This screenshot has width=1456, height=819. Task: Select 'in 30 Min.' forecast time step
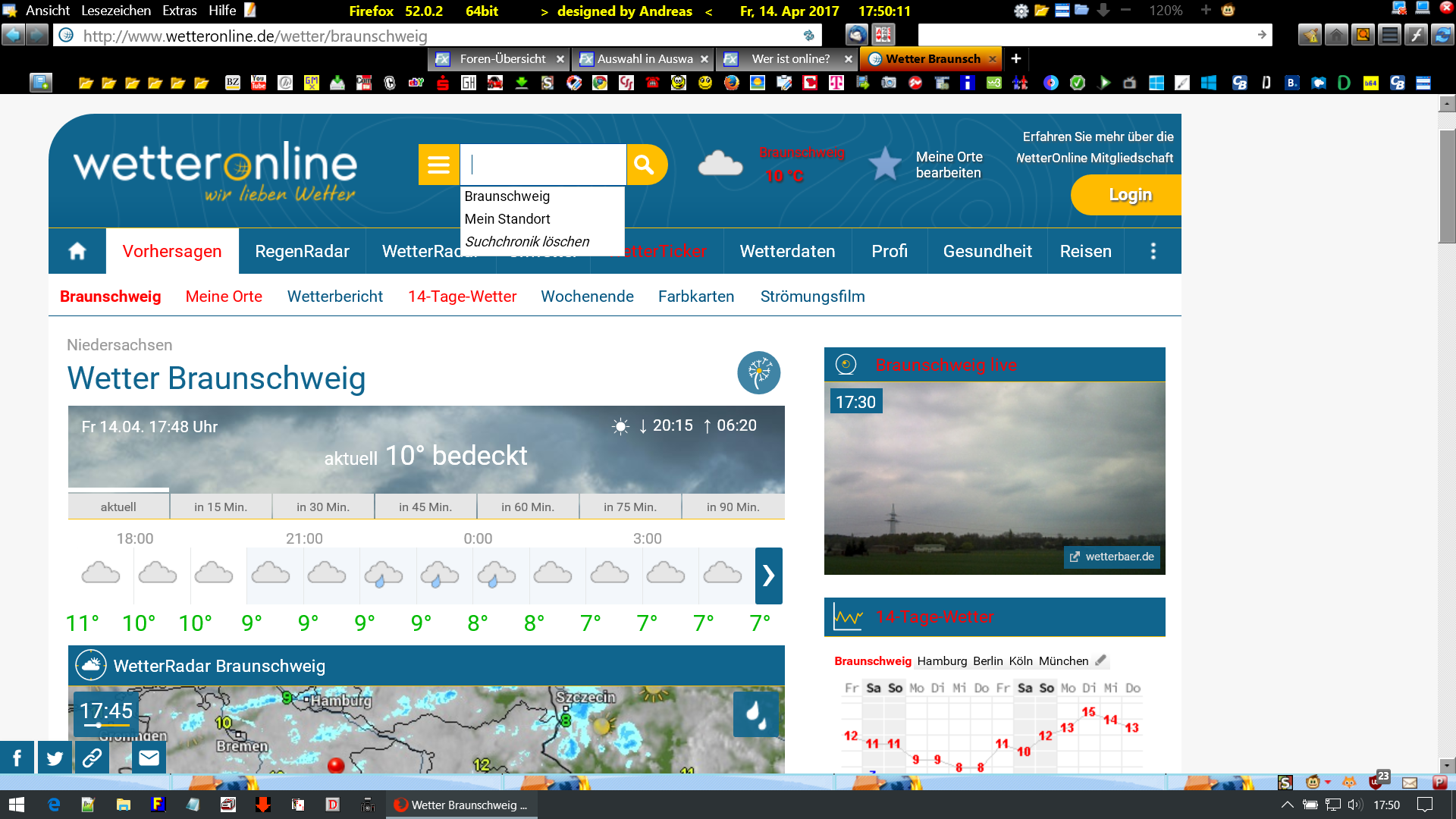click(323, 507)
